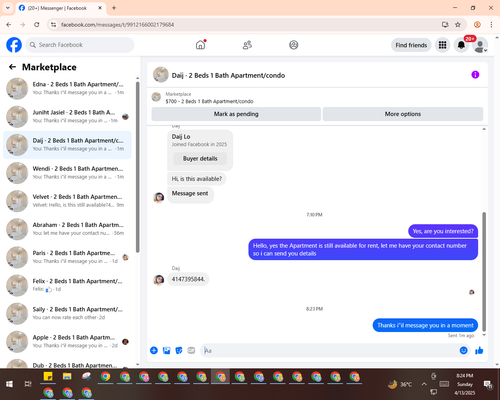Open the profile circle icon in top navigation
Image resolution: width=500 pixels, height=400 pixels.
pyautogui.click(x=294, y=45)
